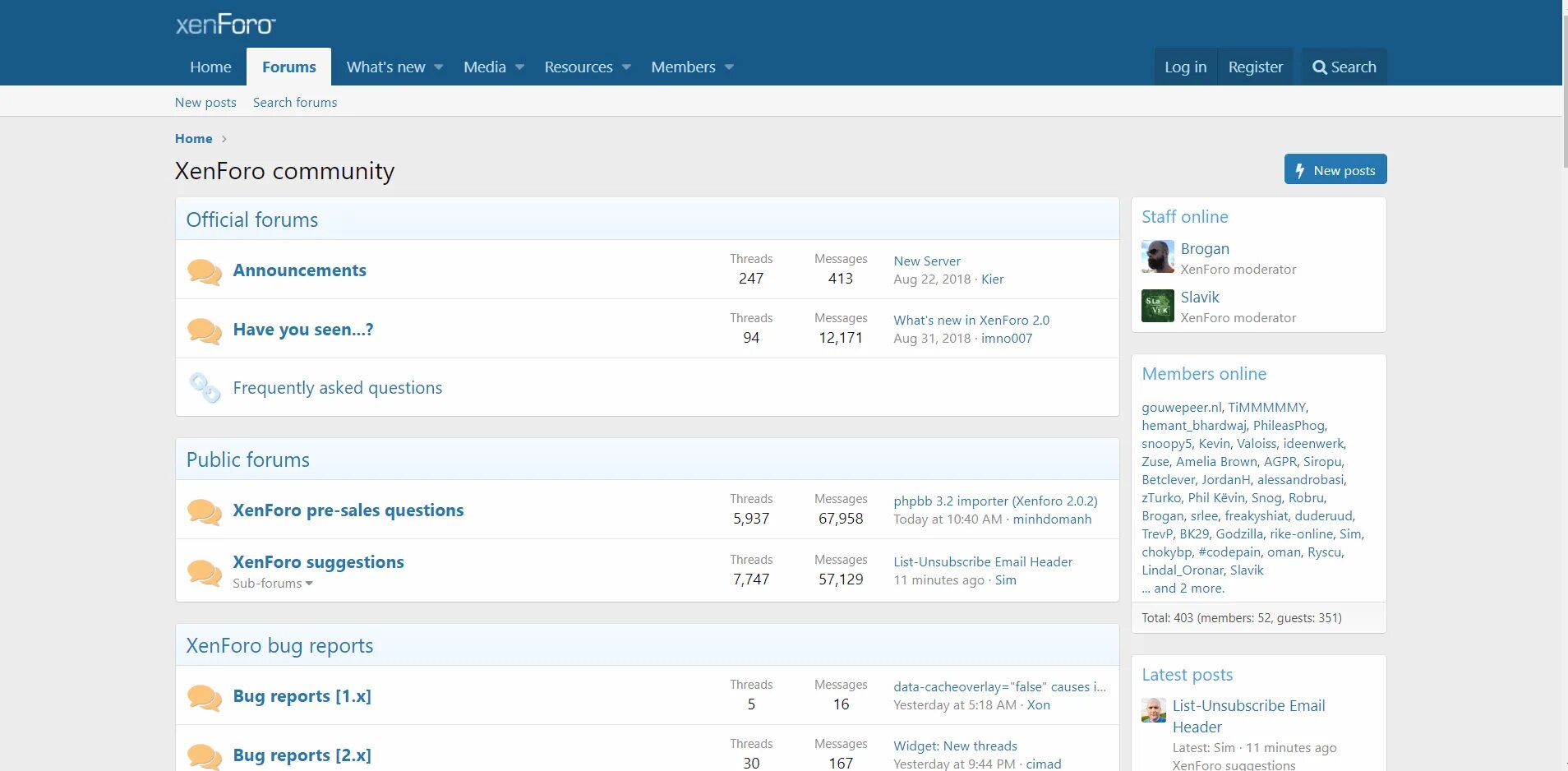Click the Frequently asked questions link icon
The image size is (1568, 771).
pyautogui.click(x=205, y=388)
